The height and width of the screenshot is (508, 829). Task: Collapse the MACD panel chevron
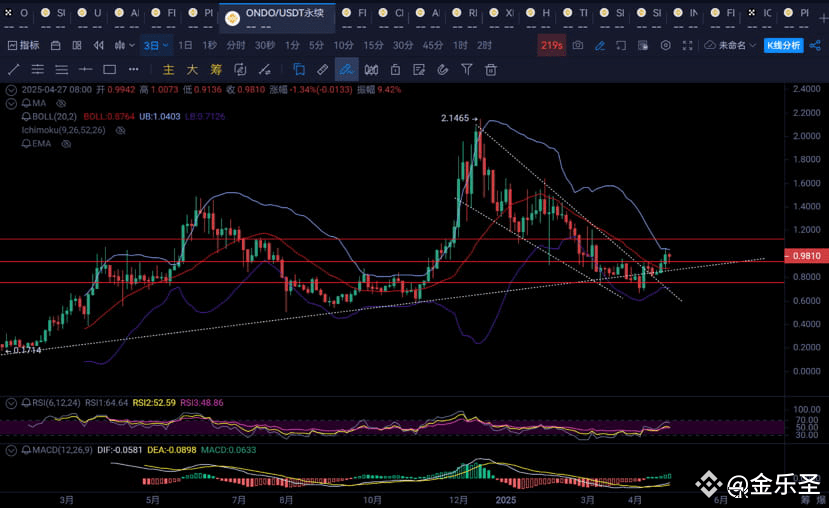tap(11, 450)
